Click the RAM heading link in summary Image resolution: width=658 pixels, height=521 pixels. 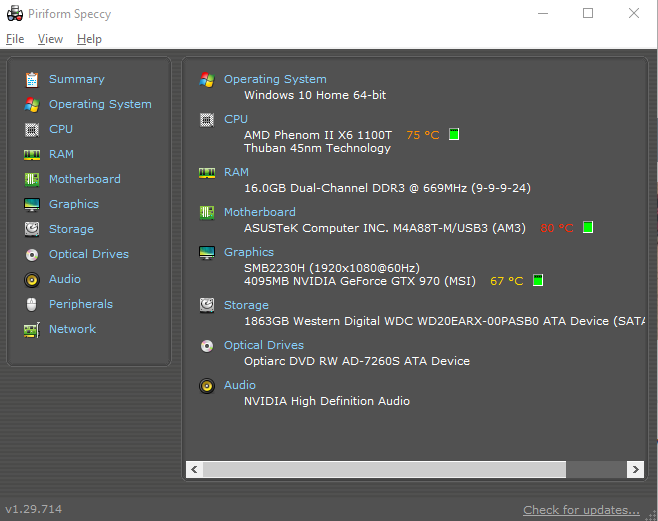tap(236, 172)
